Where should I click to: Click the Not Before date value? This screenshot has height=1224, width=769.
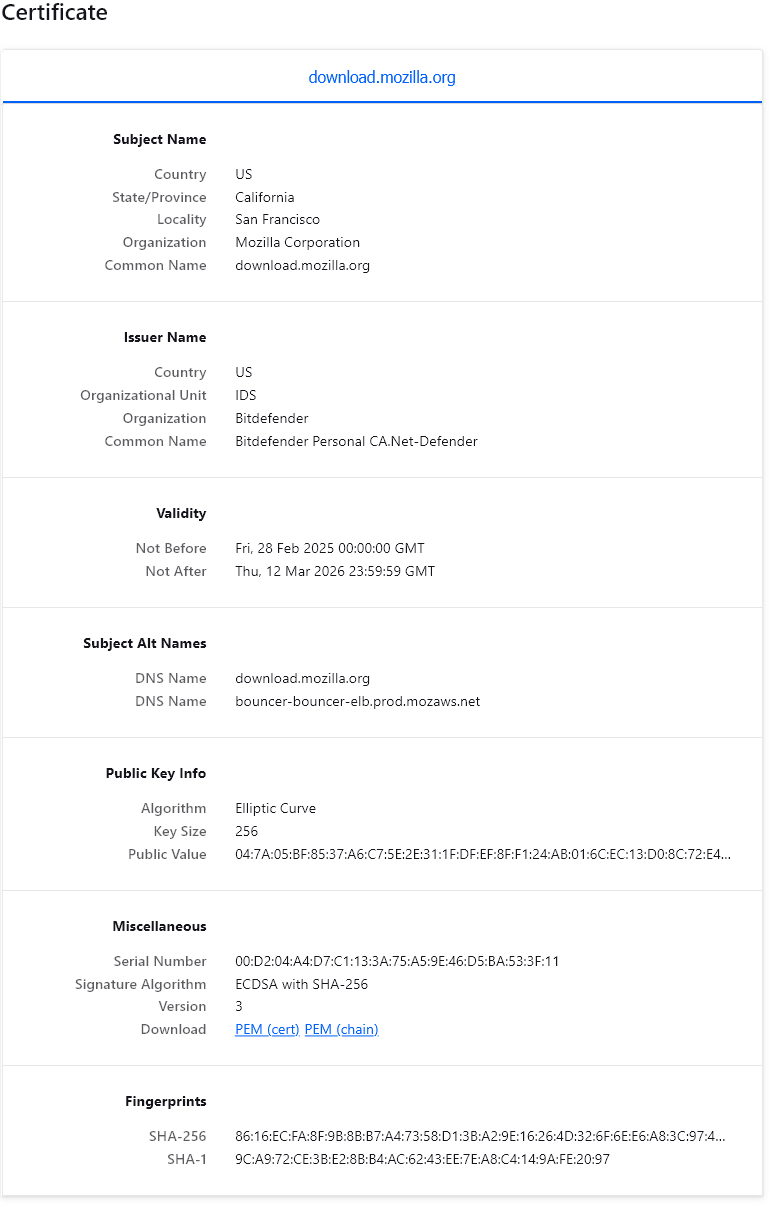click(x=330, y=548)
